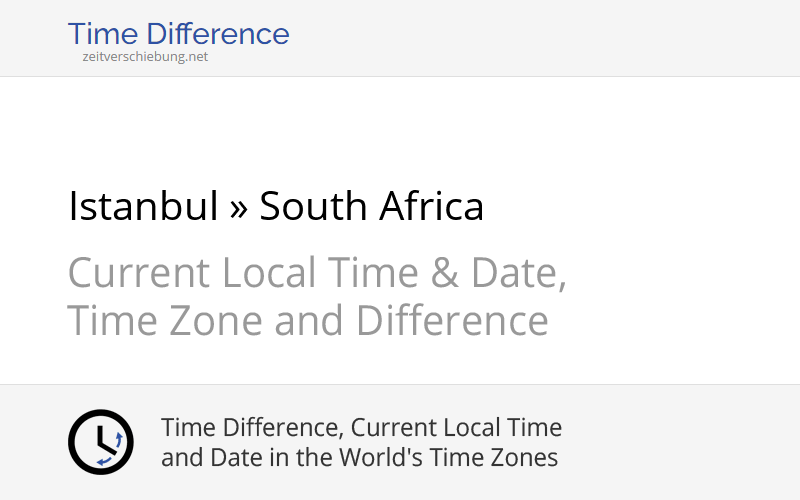Click the footer line ending "World's Time Zones"

coord(359,458)
